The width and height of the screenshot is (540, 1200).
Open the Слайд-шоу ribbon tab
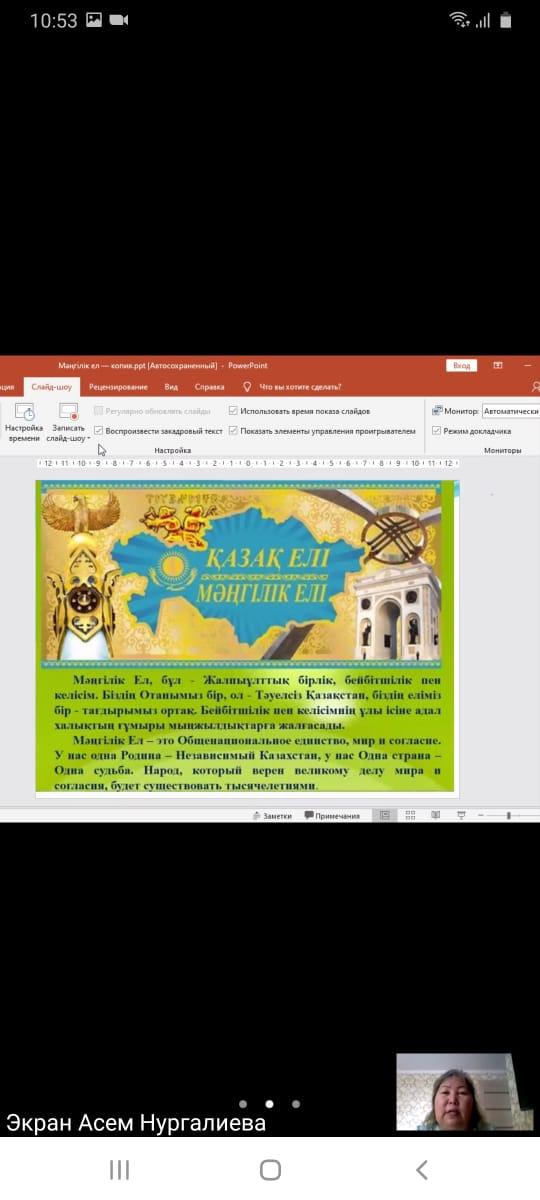coord(51,387)
